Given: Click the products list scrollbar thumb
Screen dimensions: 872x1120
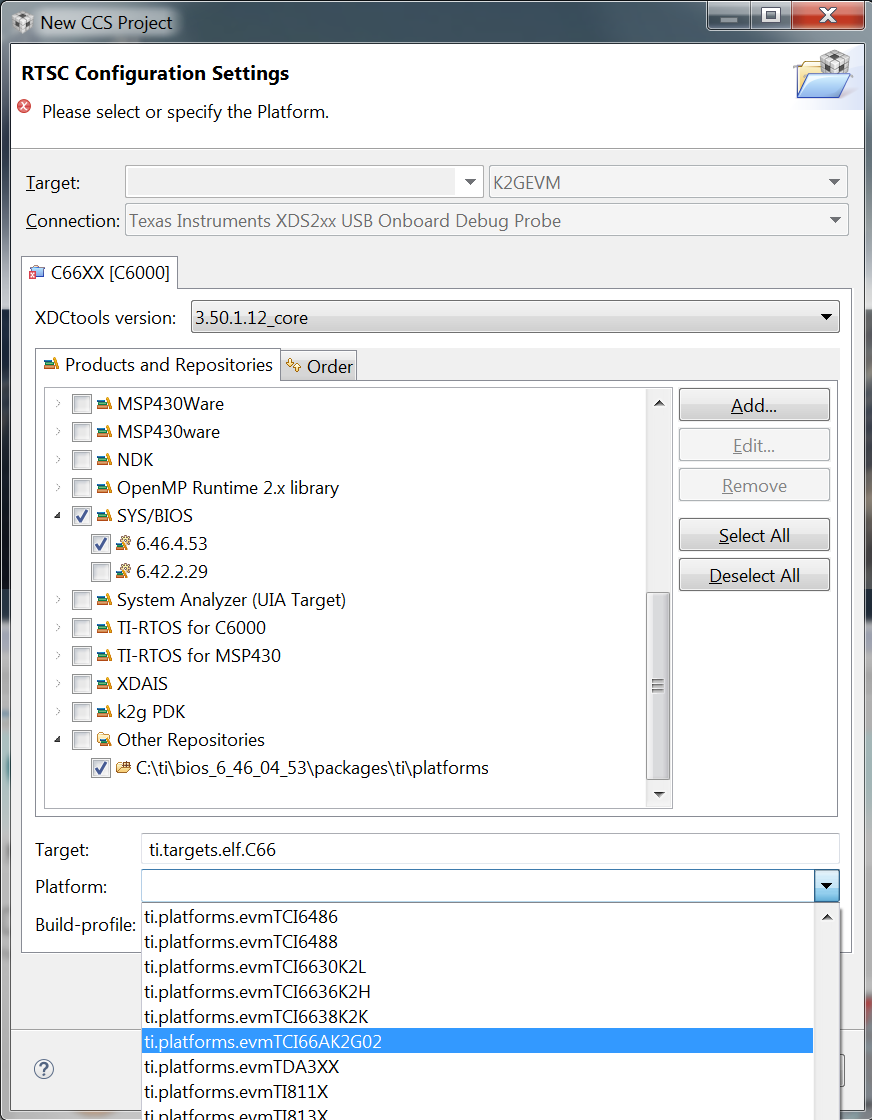Looking at the screenshot, I should 658,686.
